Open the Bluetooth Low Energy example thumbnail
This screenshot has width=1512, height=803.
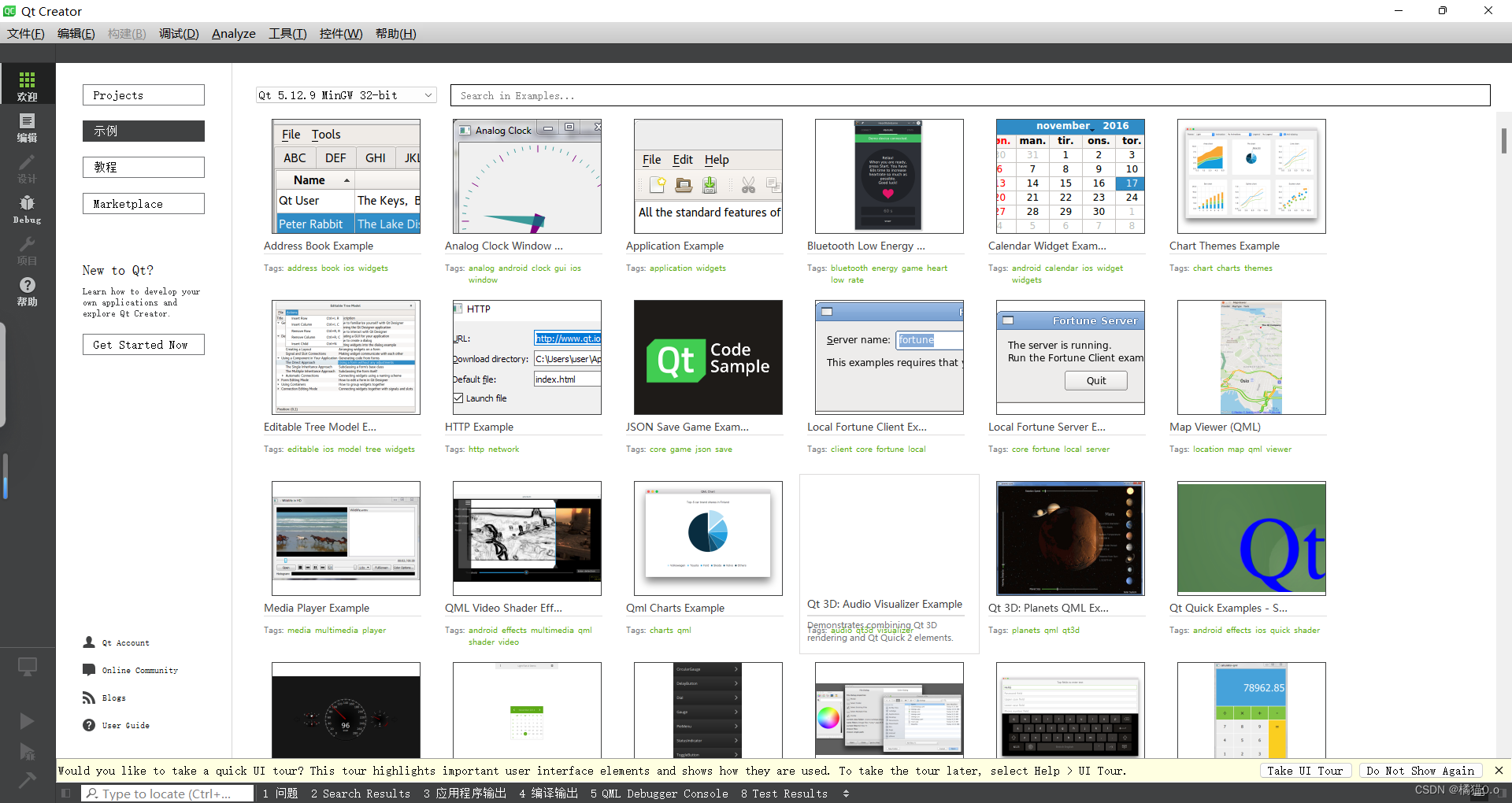(889, 176)
